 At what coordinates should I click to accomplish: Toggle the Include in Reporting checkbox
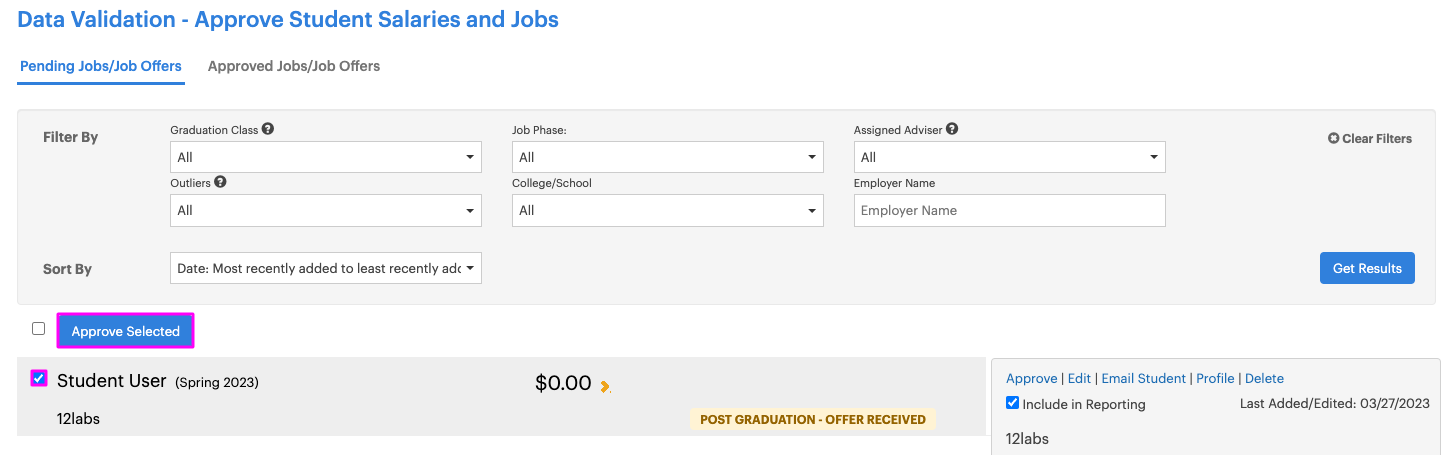pyautogui.click(x=1013, y=403)
